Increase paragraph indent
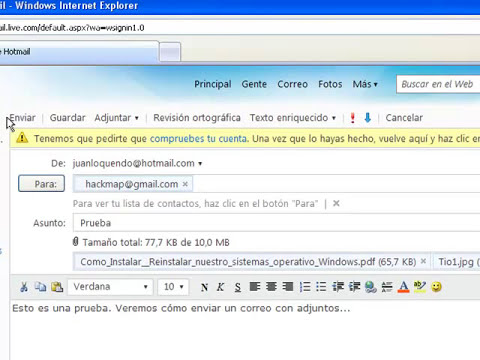The width and height of the screenshot is (480, 360). pos(354,287)
